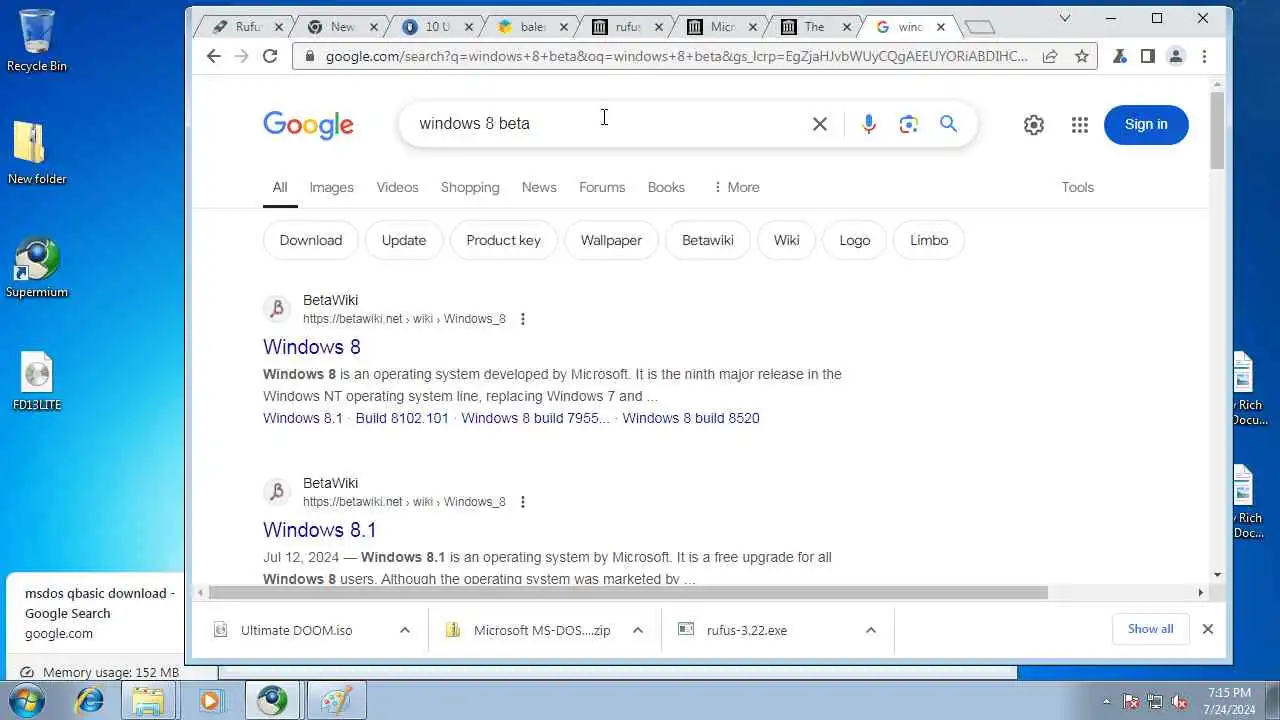This screenshot has width=1280, height=720.
Task: Switch to the Rufus browser tab
Action: point(245,27)
